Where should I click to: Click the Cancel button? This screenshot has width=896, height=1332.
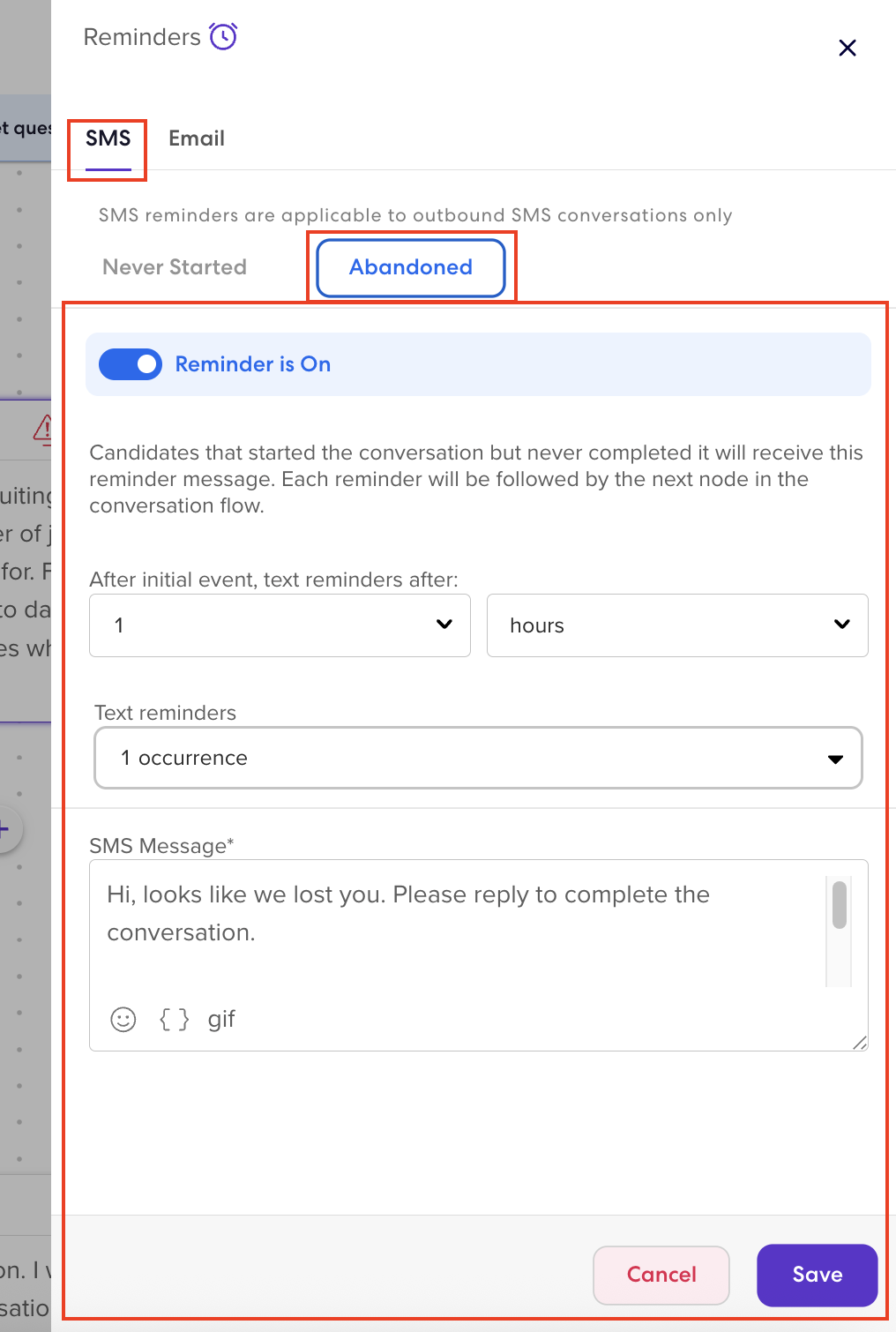661,1275
